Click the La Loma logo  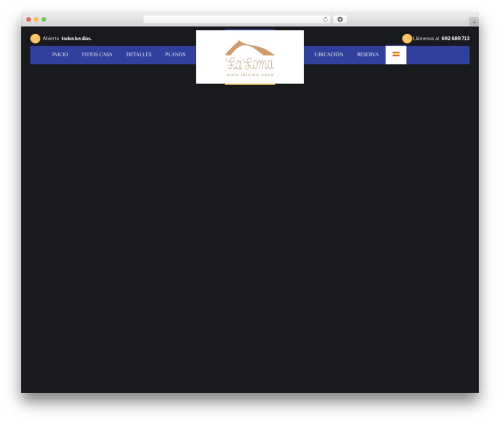point(250,57)
